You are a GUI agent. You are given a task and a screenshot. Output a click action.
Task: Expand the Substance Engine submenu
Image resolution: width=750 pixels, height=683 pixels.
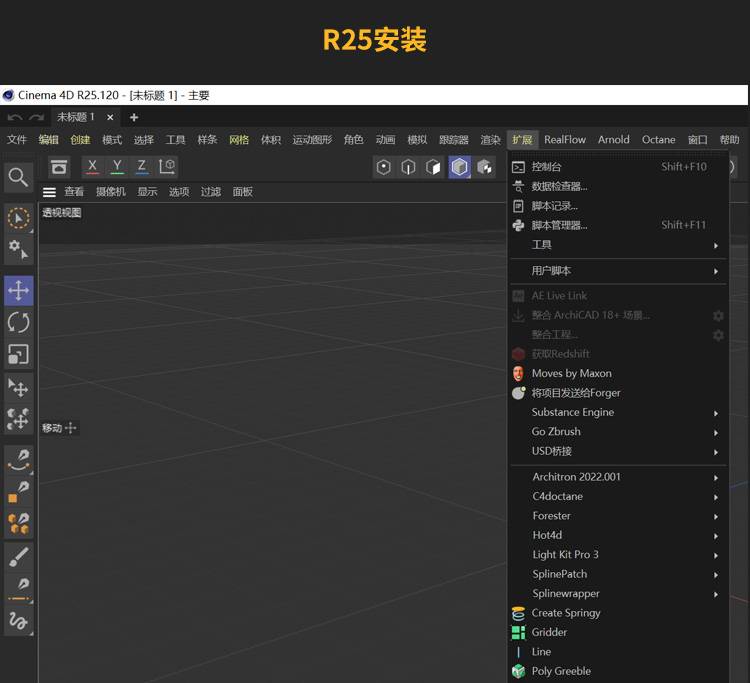pyautogui.click(x=618, y=412)
